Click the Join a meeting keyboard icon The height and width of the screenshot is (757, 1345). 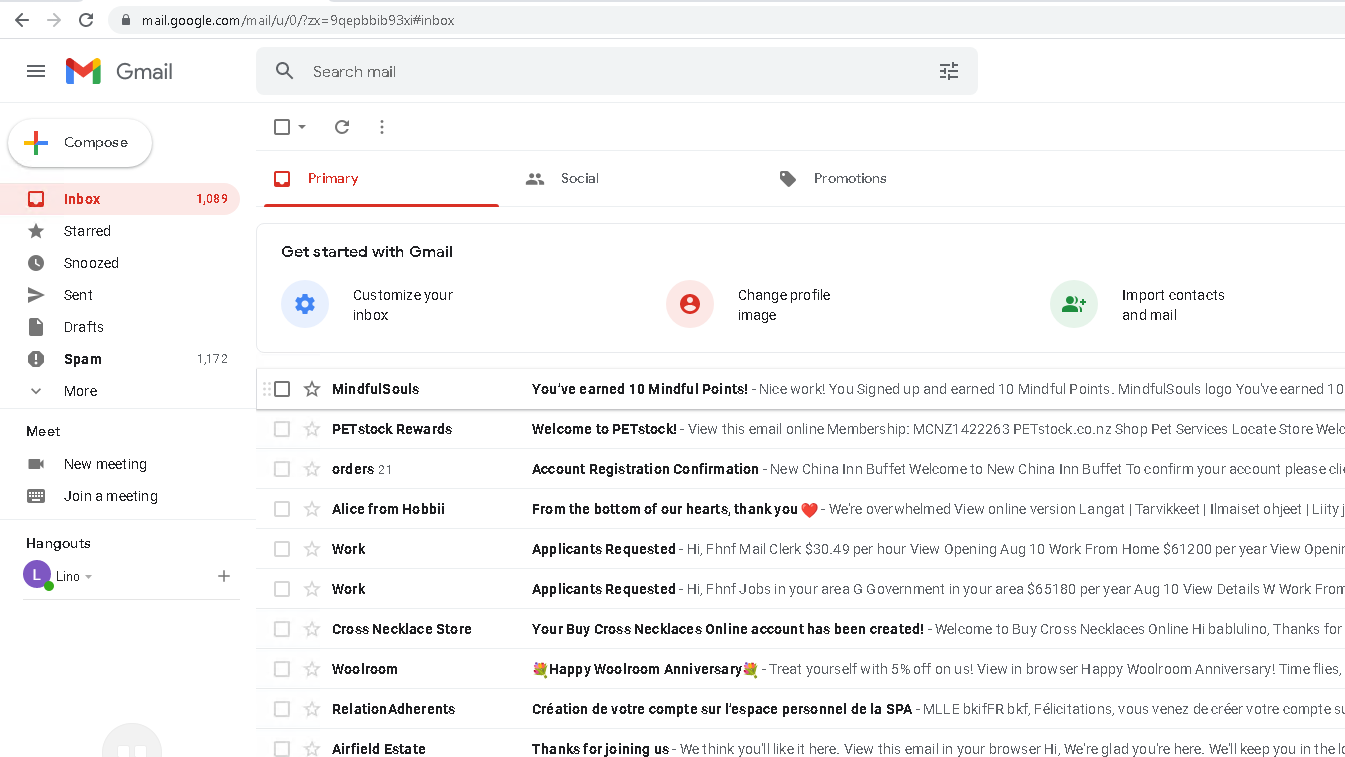click(36, 496)
